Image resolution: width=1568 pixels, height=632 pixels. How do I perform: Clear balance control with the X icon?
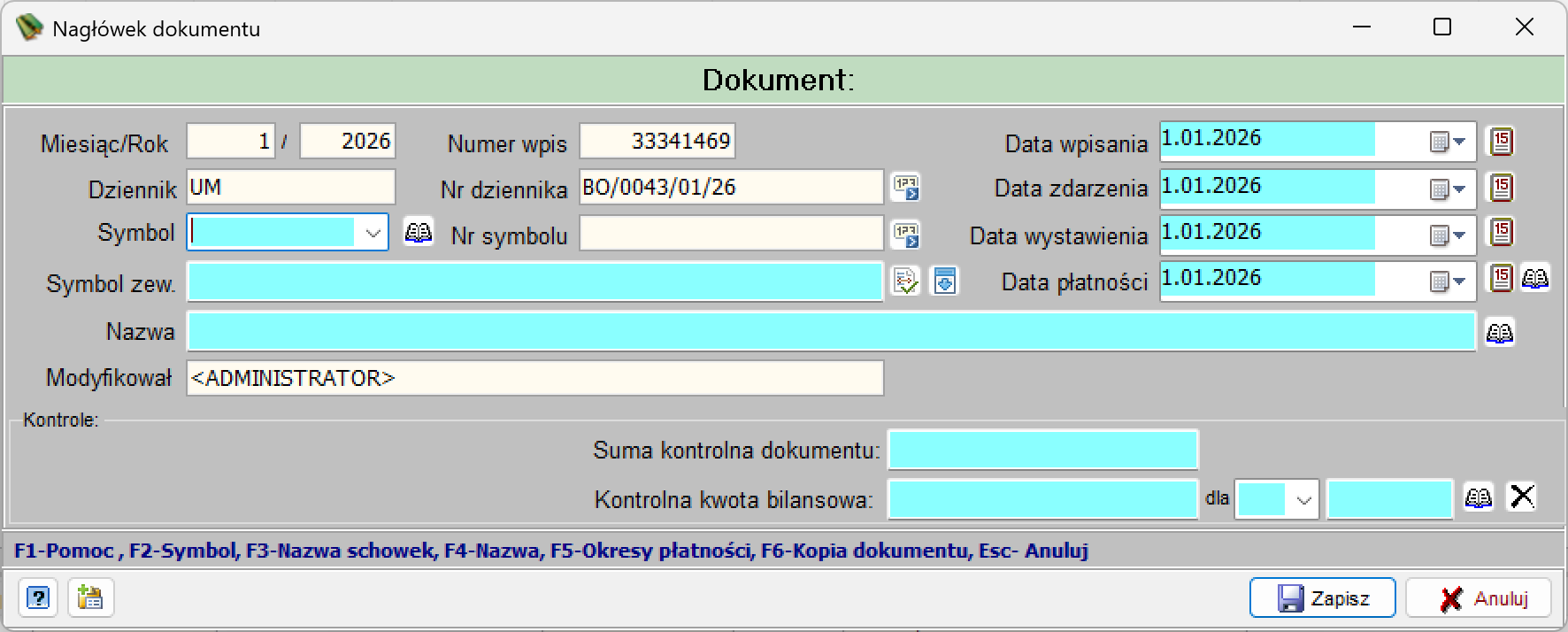pos(1522,497)
